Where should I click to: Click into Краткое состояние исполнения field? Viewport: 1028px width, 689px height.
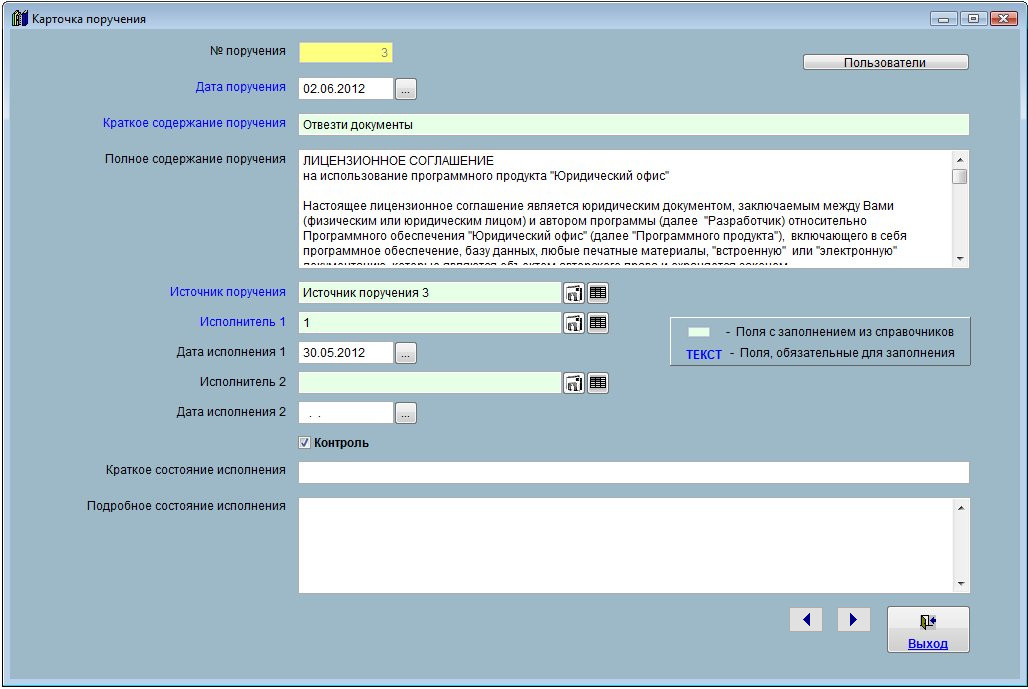pos(633,473)
